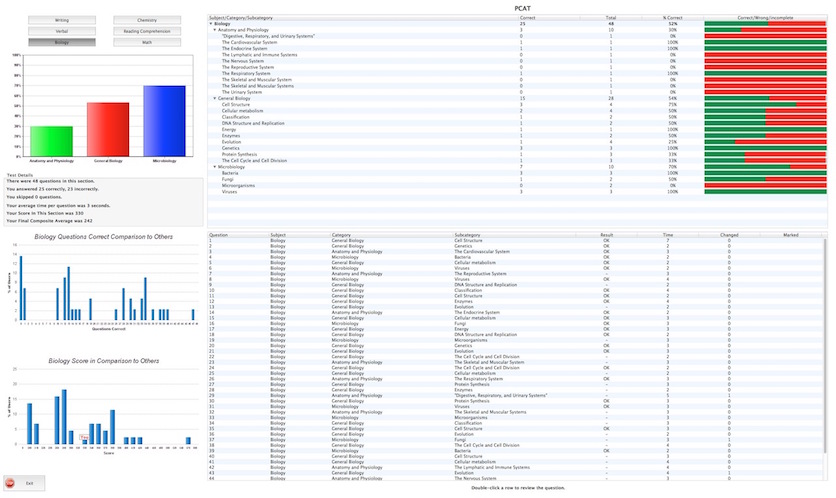Select question 1 row in question list

(x=515, y=240)
